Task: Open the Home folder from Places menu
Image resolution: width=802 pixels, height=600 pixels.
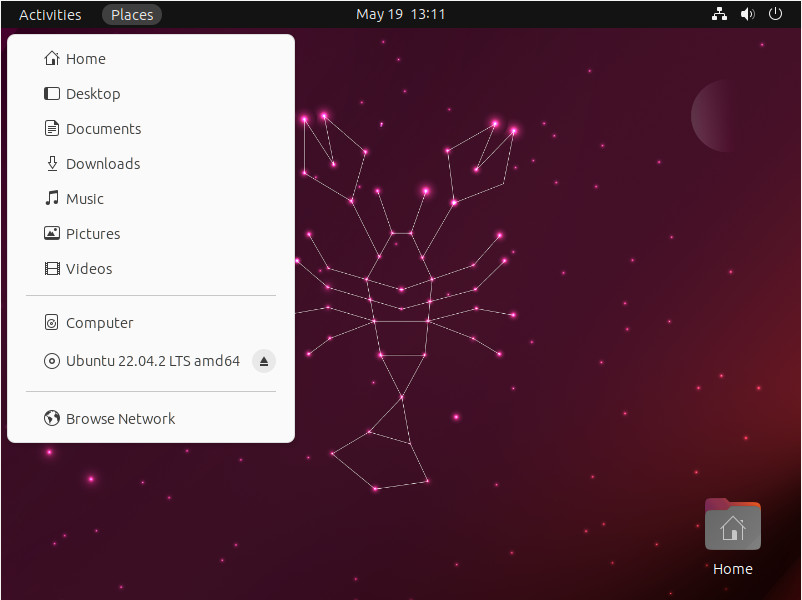Action: [x=84, y=58]
